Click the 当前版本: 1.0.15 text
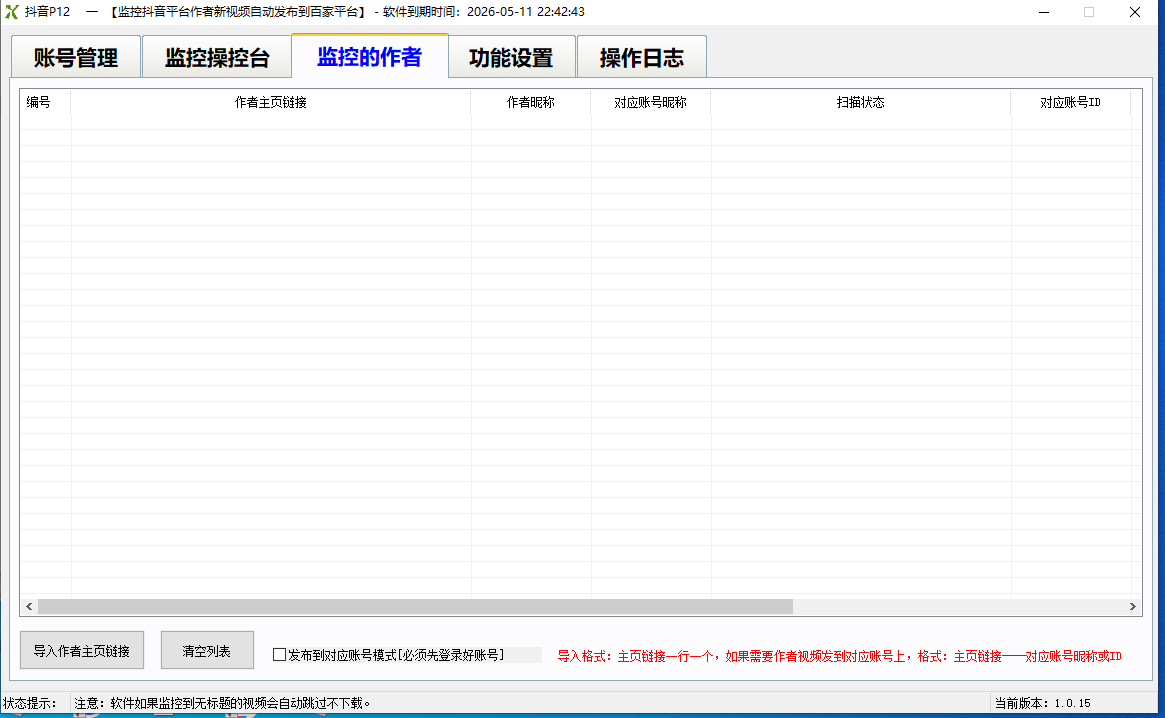 point(1042,703)
